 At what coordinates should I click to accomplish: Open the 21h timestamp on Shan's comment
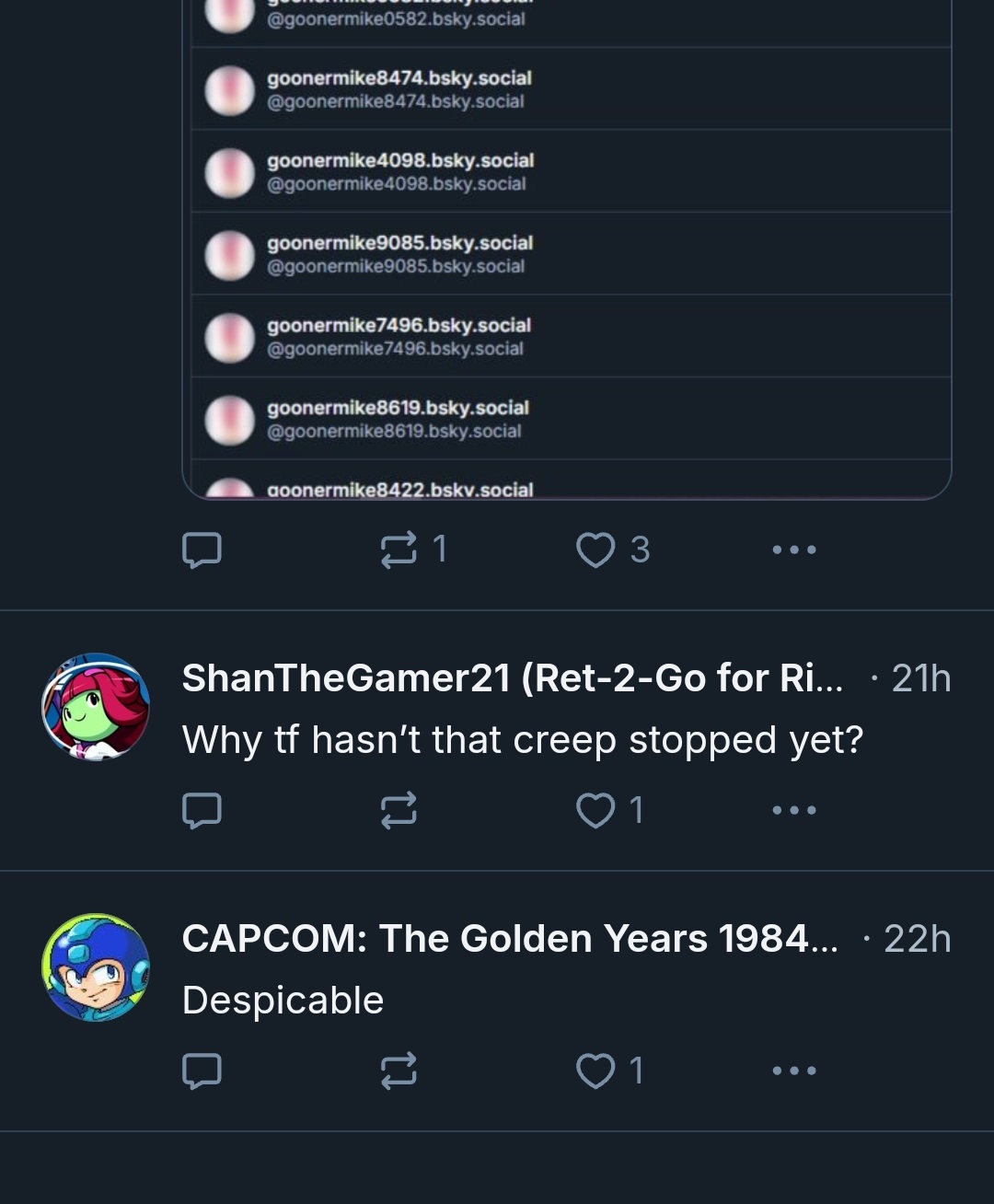[920, 678]
